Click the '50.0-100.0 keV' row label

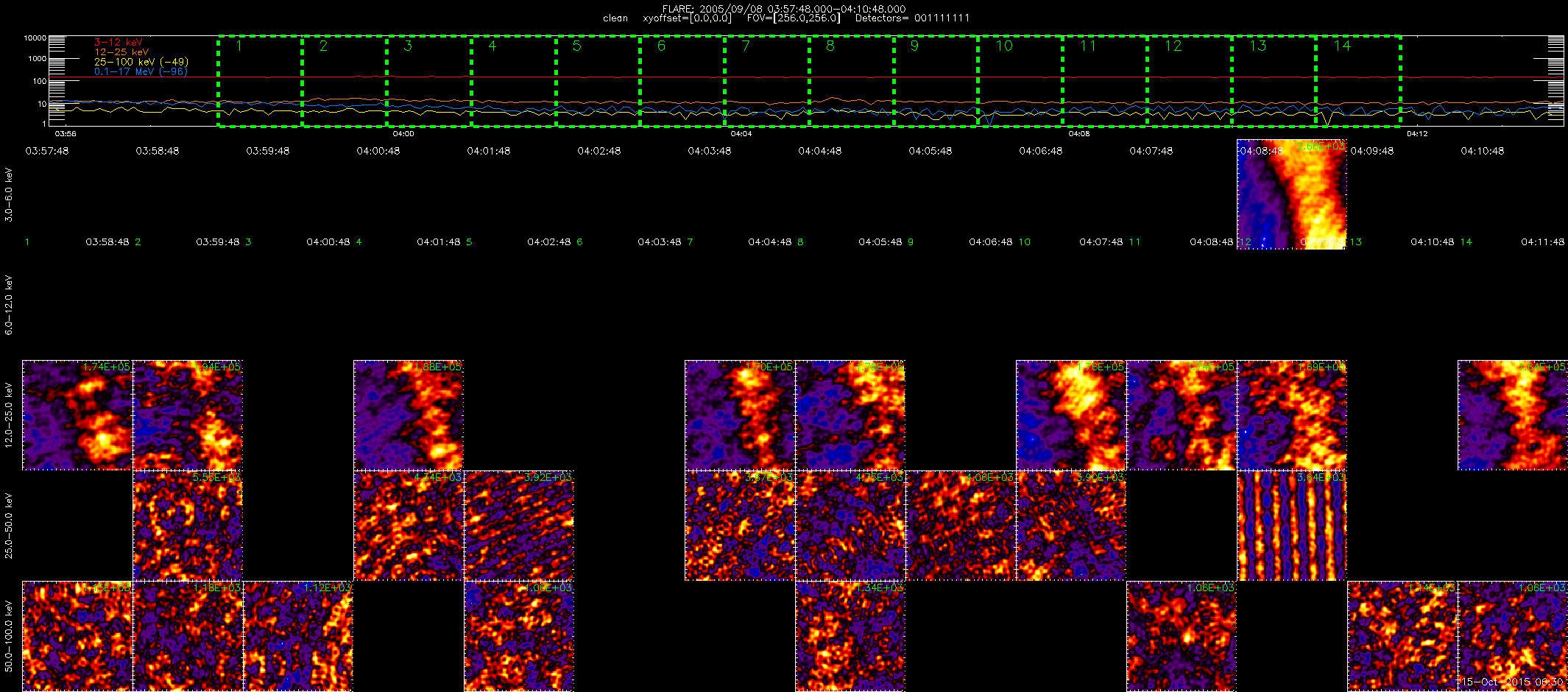9,636
